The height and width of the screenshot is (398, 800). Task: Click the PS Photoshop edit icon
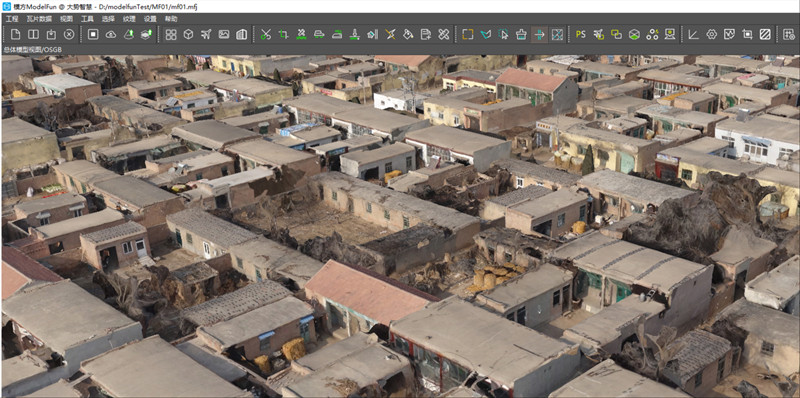tap(581, 34)
